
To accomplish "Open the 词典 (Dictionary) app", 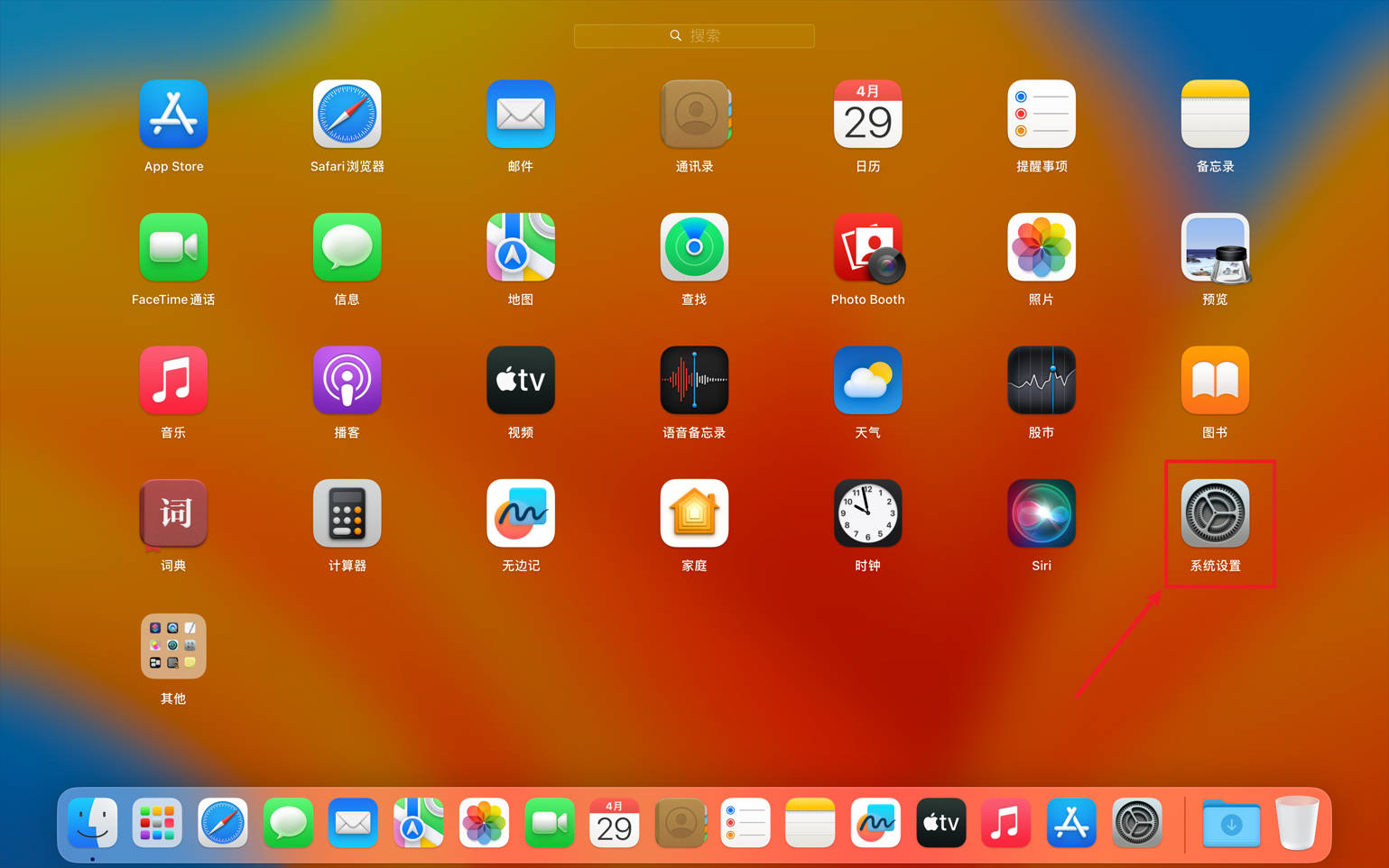I will (x=173, y=513).
